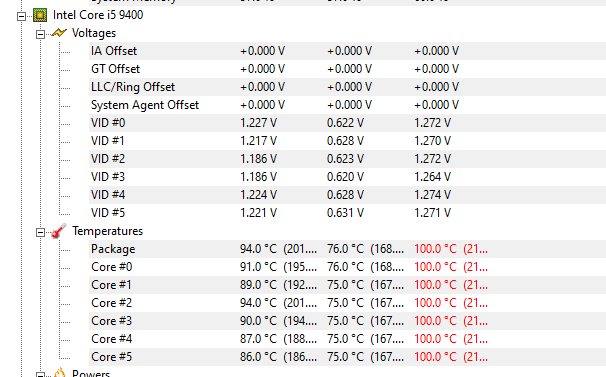Select the VID #5 voltage row
Image resolution: width=606 pixels, height=377 pixels.
pyautogui.click(x=347, y=213)
